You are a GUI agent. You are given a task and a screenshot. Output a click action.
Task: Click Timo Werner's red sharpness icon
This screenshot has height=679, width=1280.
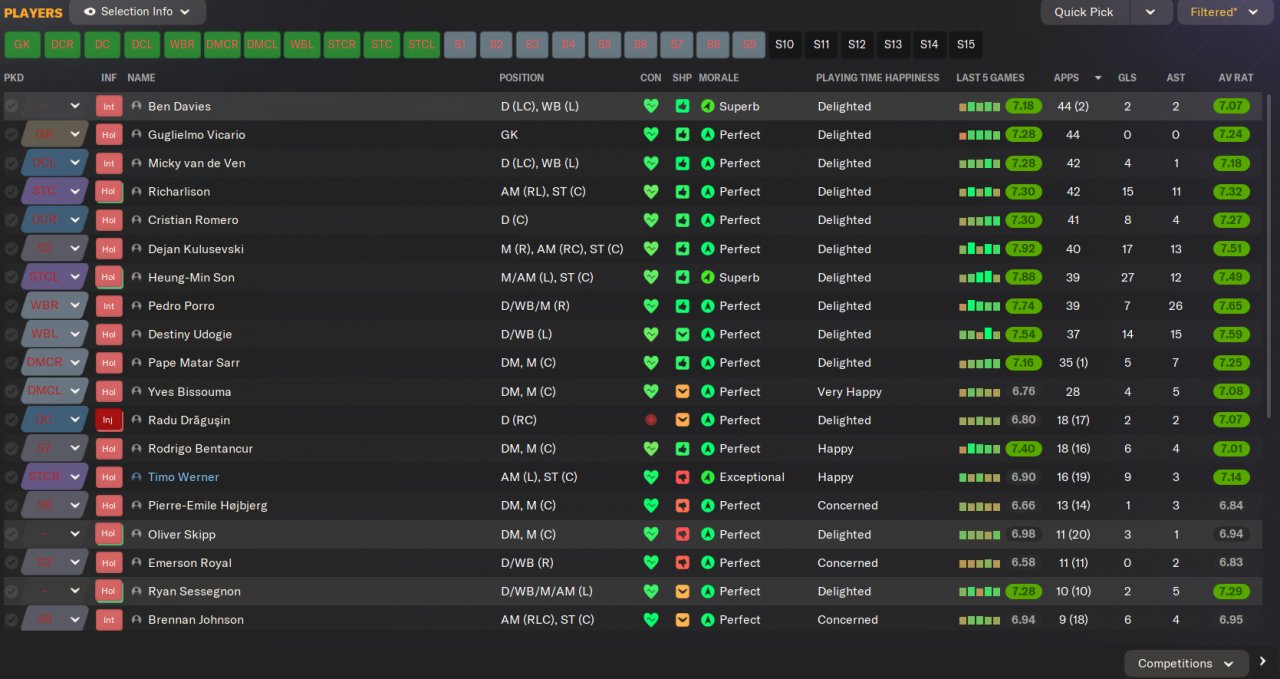tap(682, 477)
